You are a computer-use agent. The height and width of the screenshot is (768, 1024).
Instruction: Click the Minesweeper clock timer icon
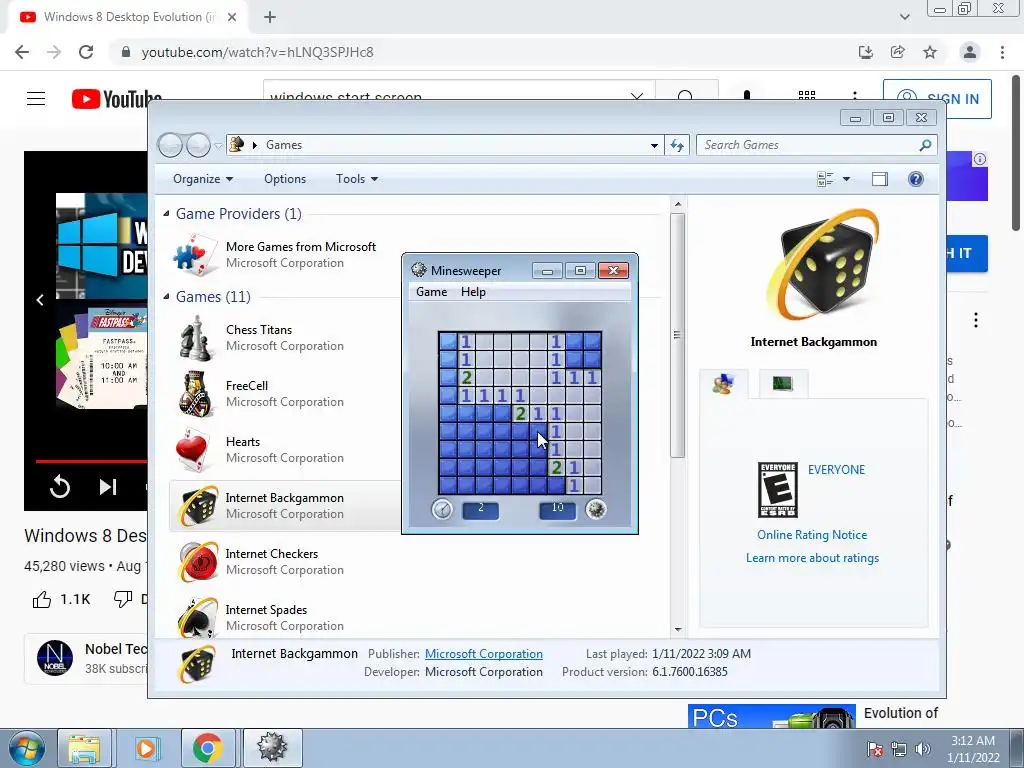(442, 509)
